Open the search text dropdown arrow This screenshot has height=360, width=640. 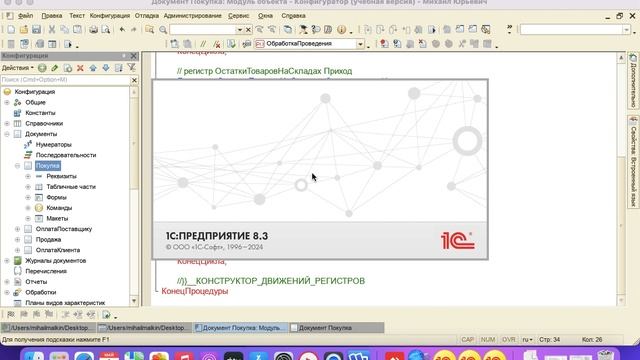point(240,30)
